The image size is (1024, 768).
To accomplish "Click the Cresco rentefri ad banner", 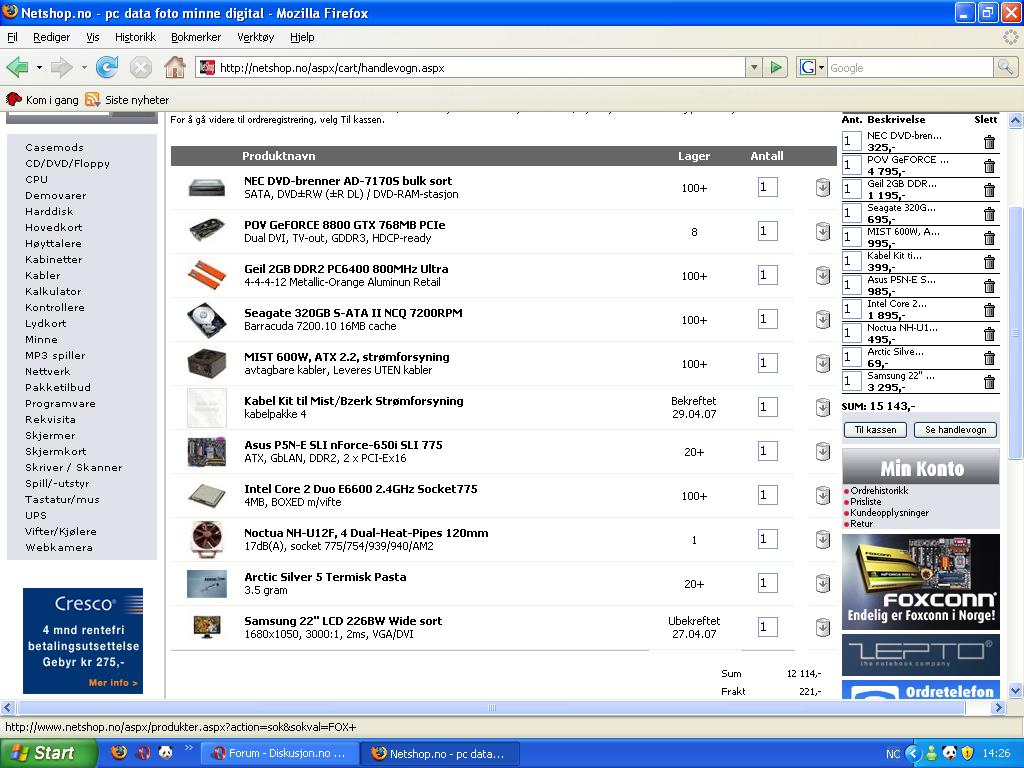I will click(x=83, y=641).
